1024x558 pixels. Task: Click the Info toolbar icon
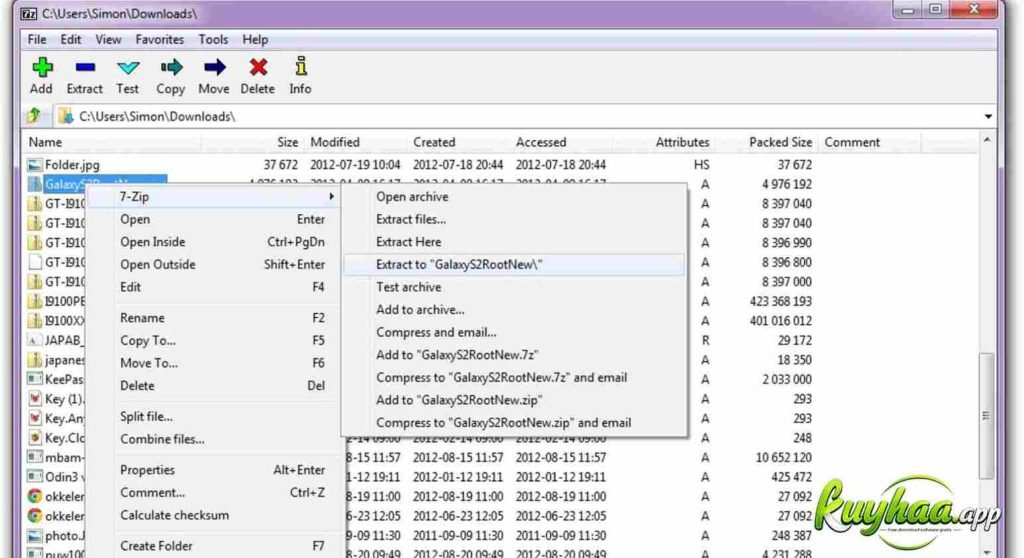click(x=300, y=67)
